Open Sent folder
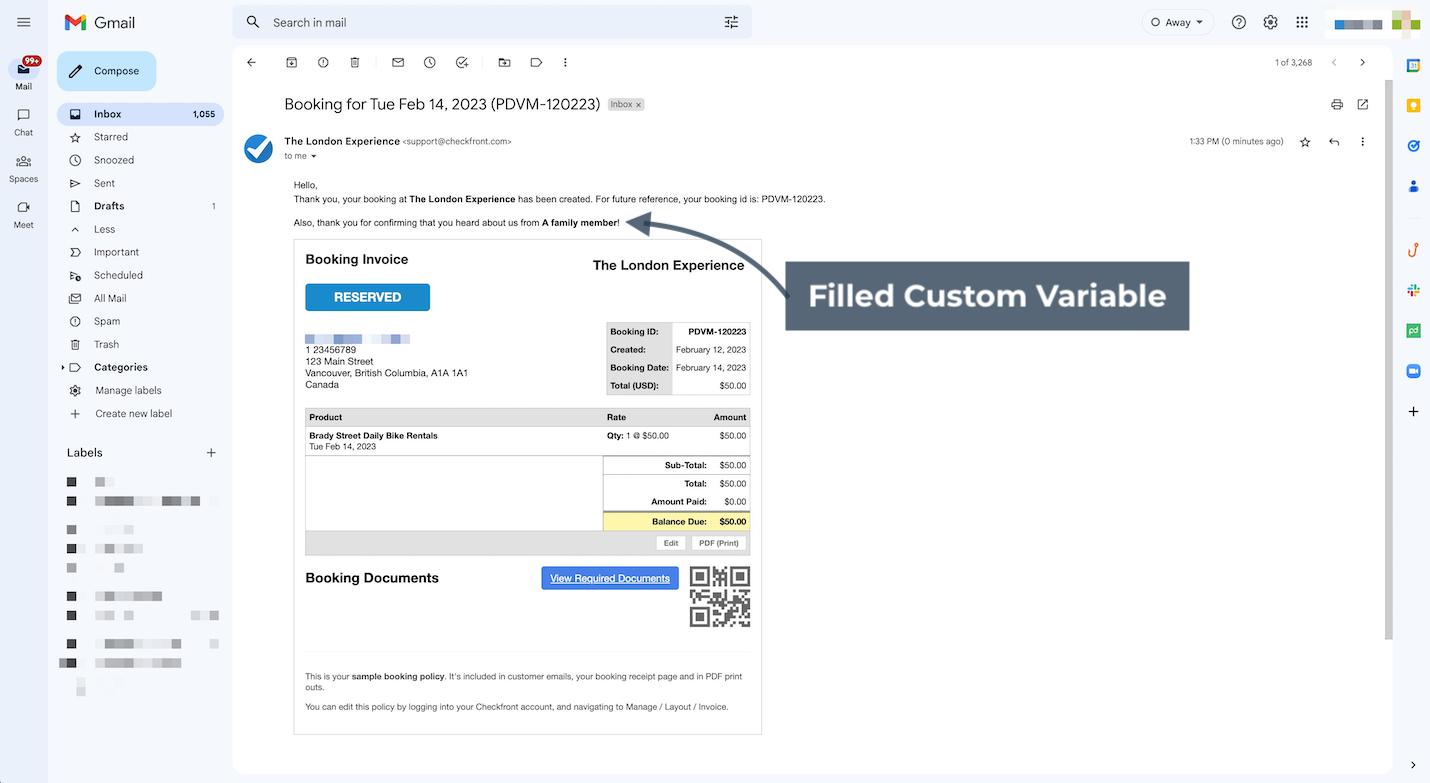The height and width of the screenshot is (783, 1430). 140,183
